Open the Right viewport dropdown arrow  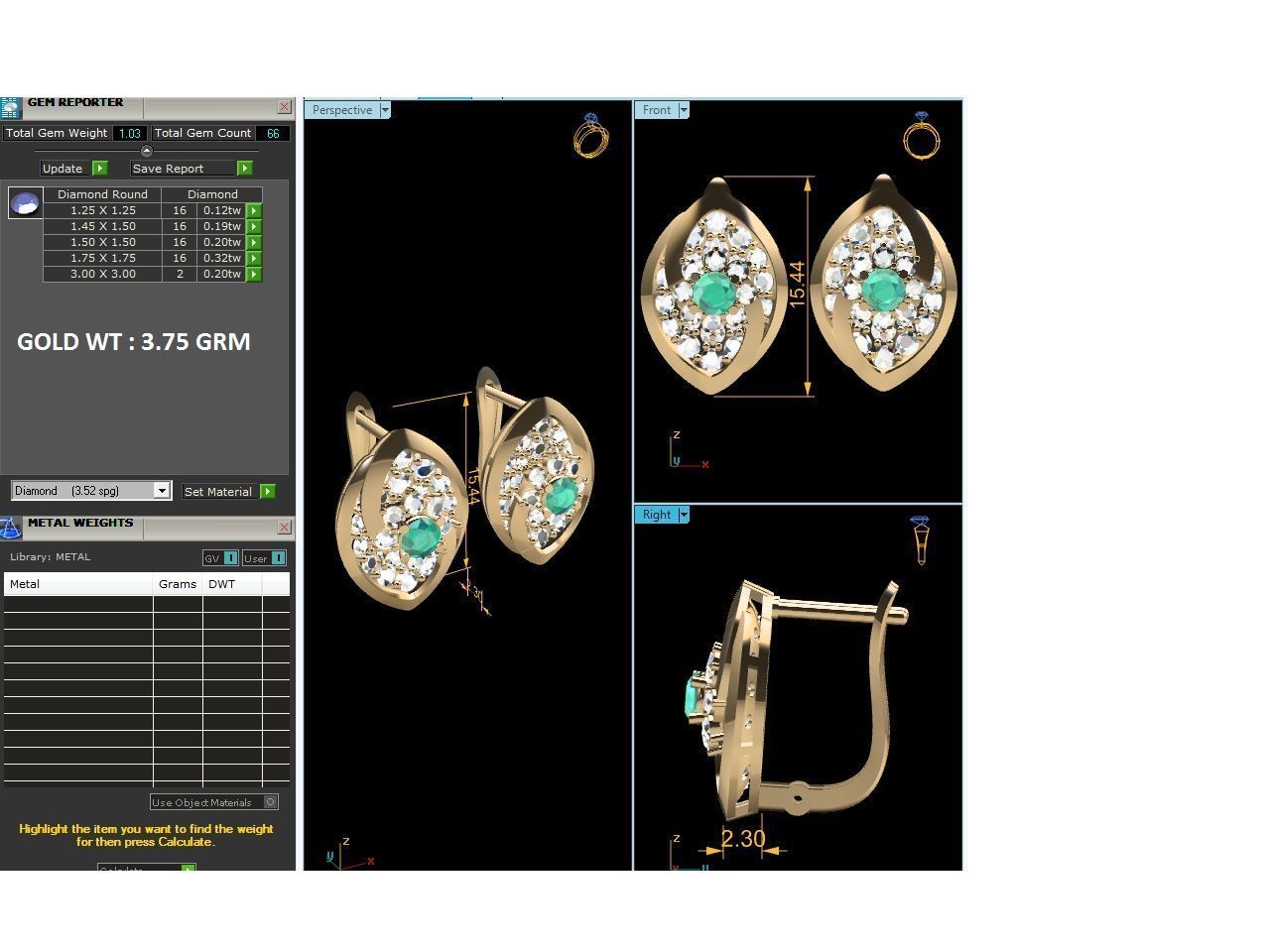point(684,515)
